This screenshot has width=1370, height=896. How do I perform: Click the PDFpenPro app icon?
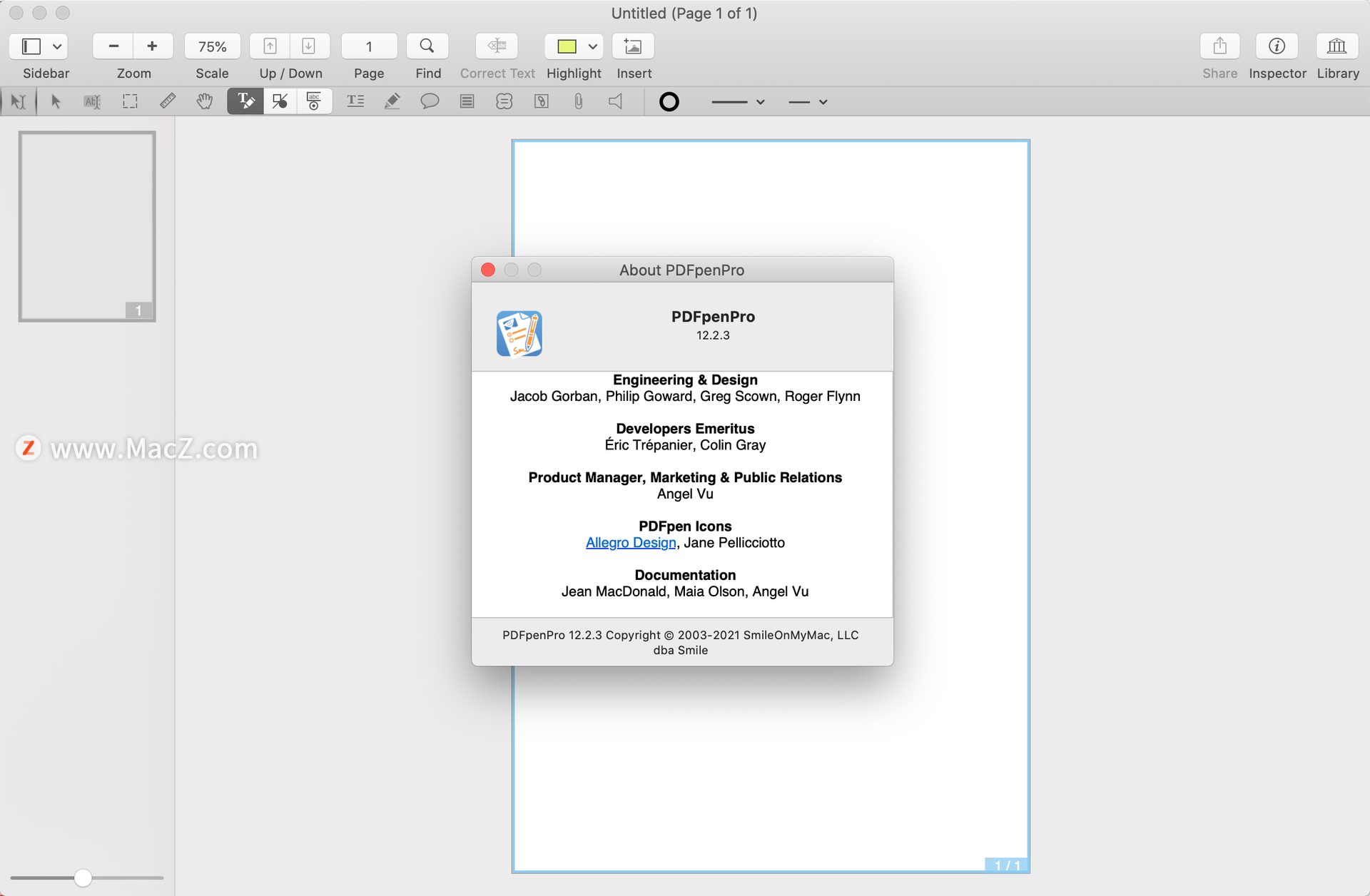point(519,333)
